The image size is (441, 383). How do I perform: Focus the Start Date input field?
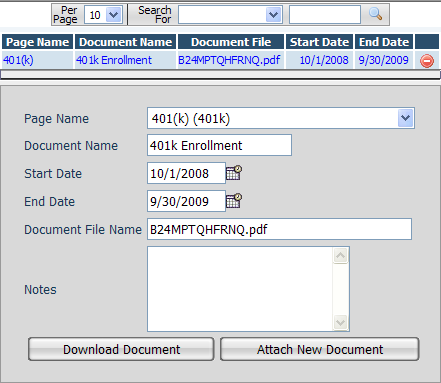[x=186, y=173]
